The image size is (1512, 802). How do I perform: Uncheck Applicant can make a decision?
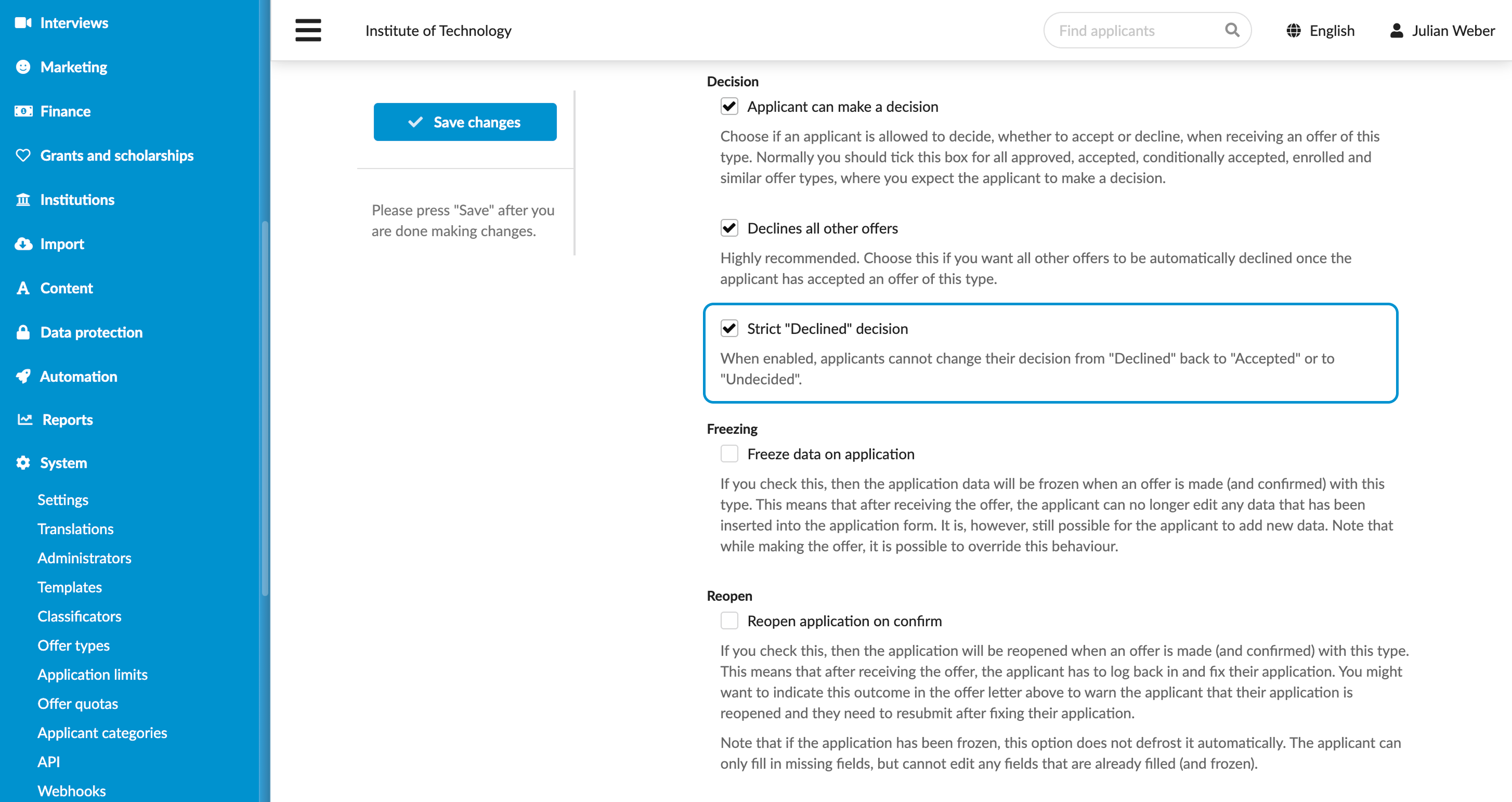point(729,106)
